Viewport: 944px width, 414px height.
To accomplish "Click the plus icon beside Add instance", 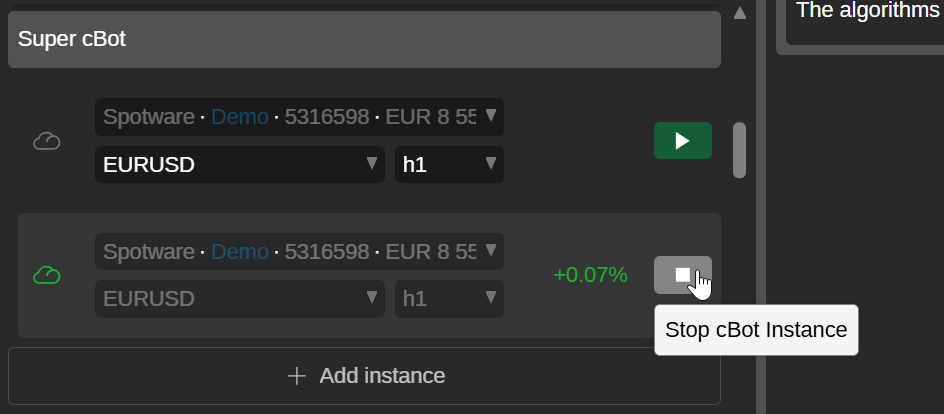I will click(x=296, y=376).
